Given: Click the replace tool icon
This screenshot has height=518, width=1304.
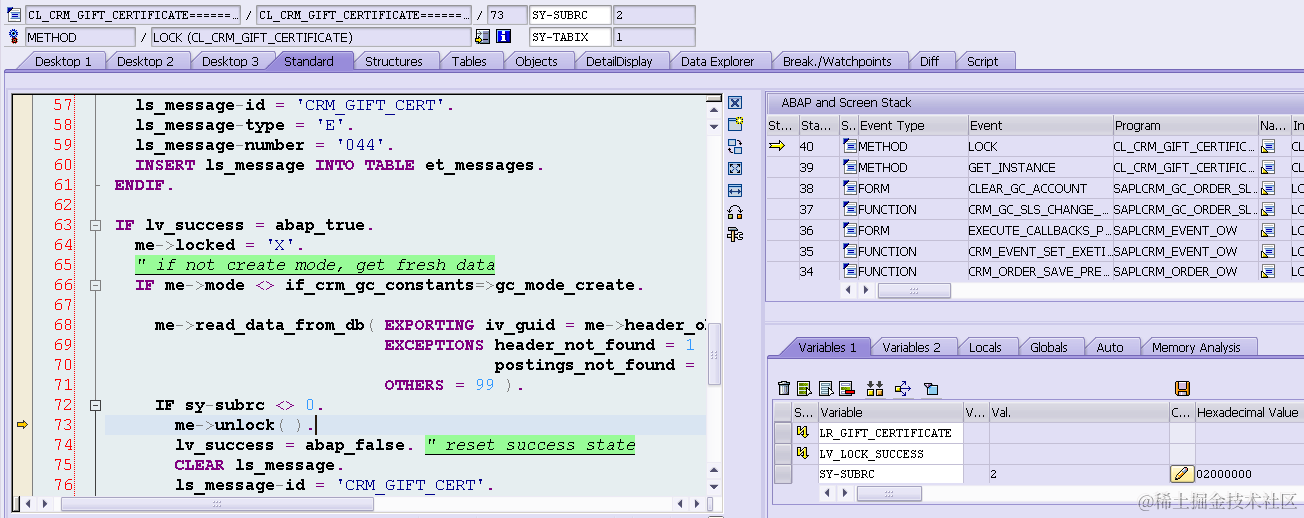Looking at the screenshot, I should 735,146.
